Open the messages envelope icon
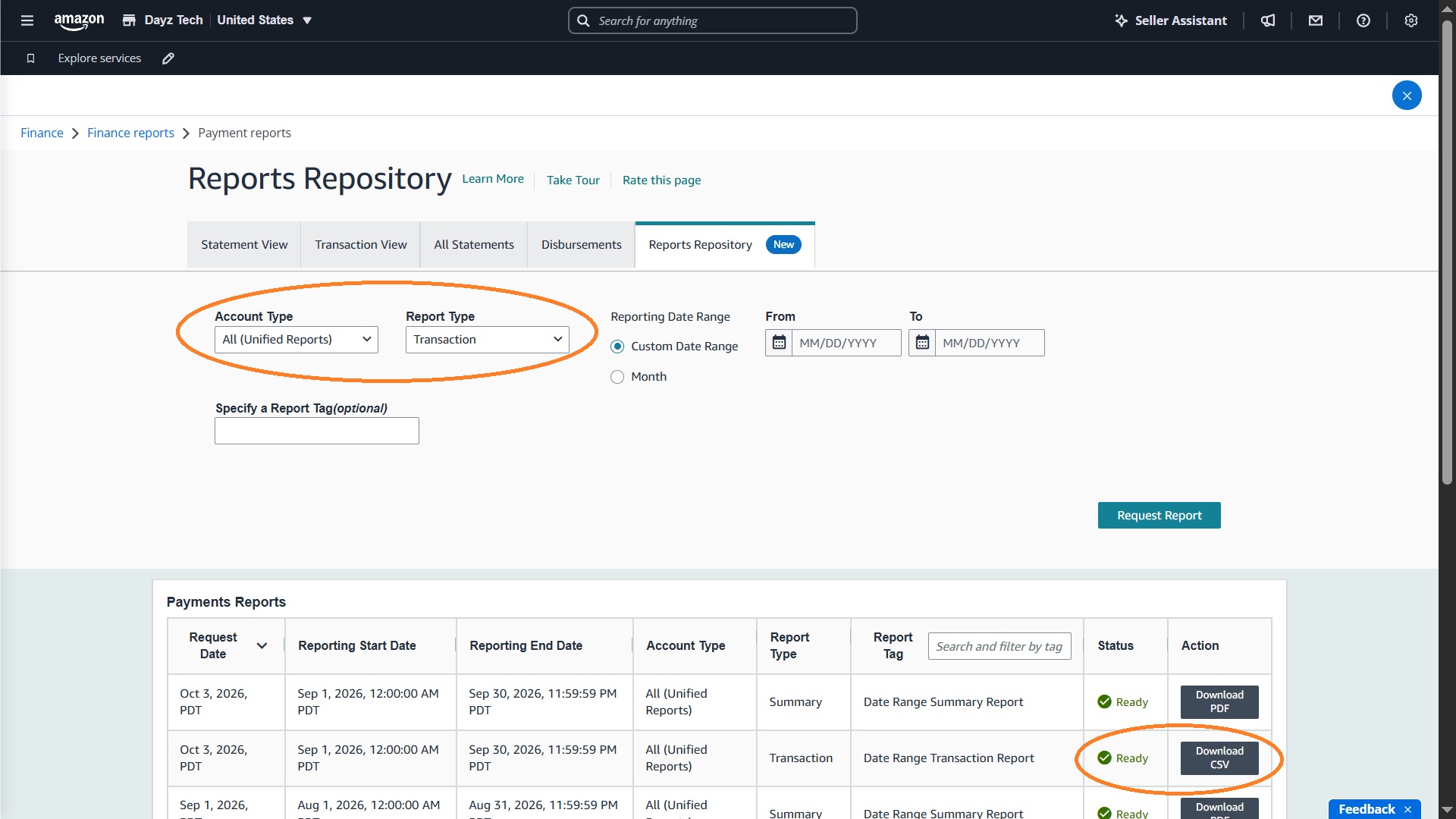The width and height of the screenshot is (1456, 819). pyautogui.click(x=1316, y=20)
